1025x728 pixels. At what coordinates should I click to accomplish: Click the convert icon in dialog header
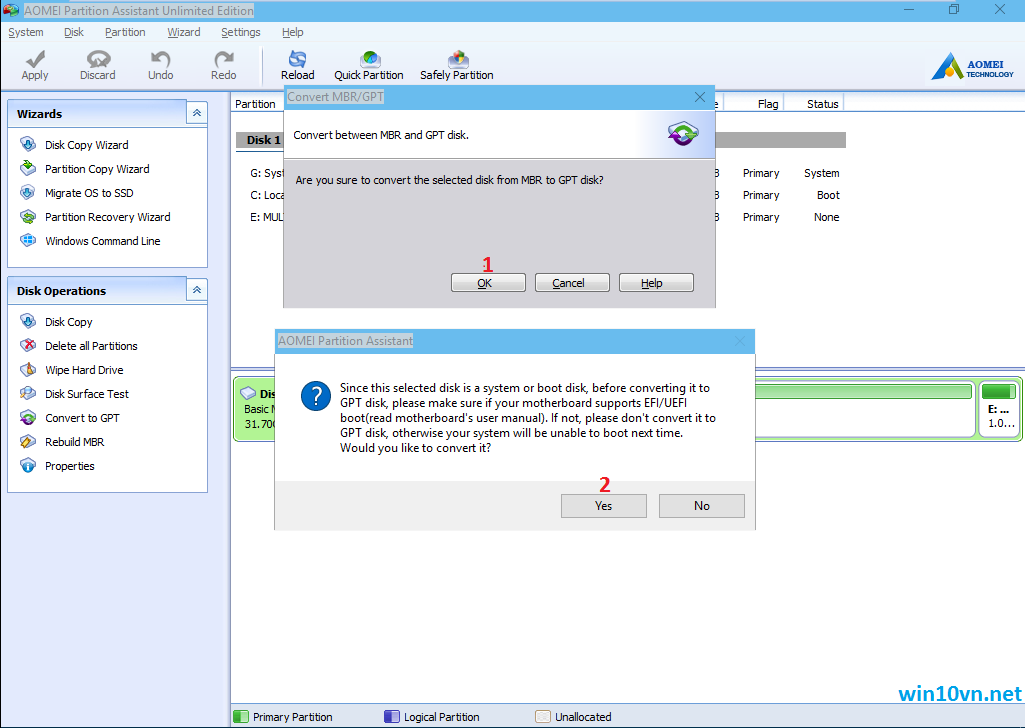(x=683, y=134)
